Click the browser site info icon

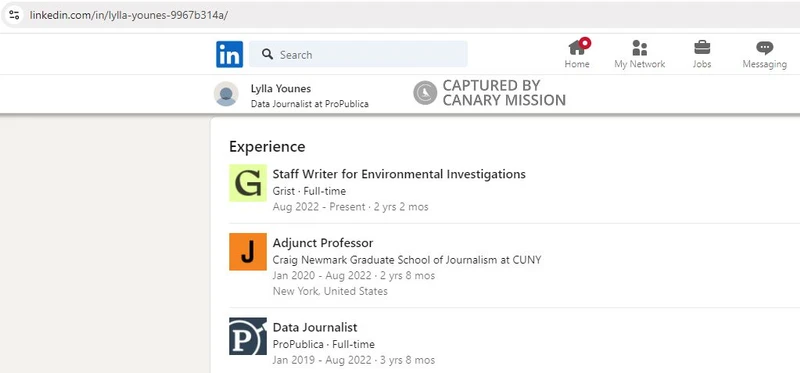pos(14,14)
